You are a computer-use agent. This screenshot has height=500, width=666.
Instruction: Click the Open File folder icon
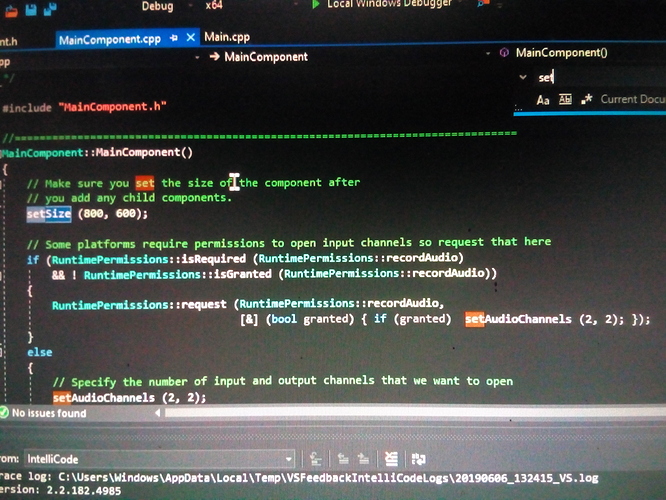coord(11,11)
